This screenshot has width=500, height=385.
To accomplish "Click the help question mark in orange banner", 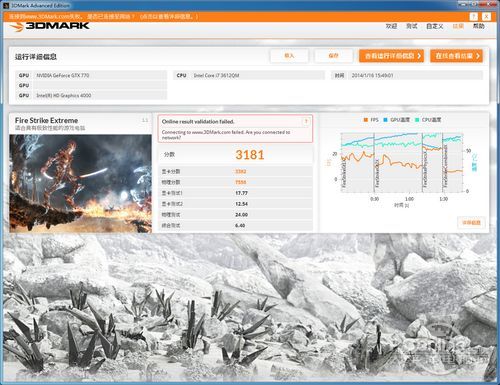I will pyautogui.click(x=473, y=16).
